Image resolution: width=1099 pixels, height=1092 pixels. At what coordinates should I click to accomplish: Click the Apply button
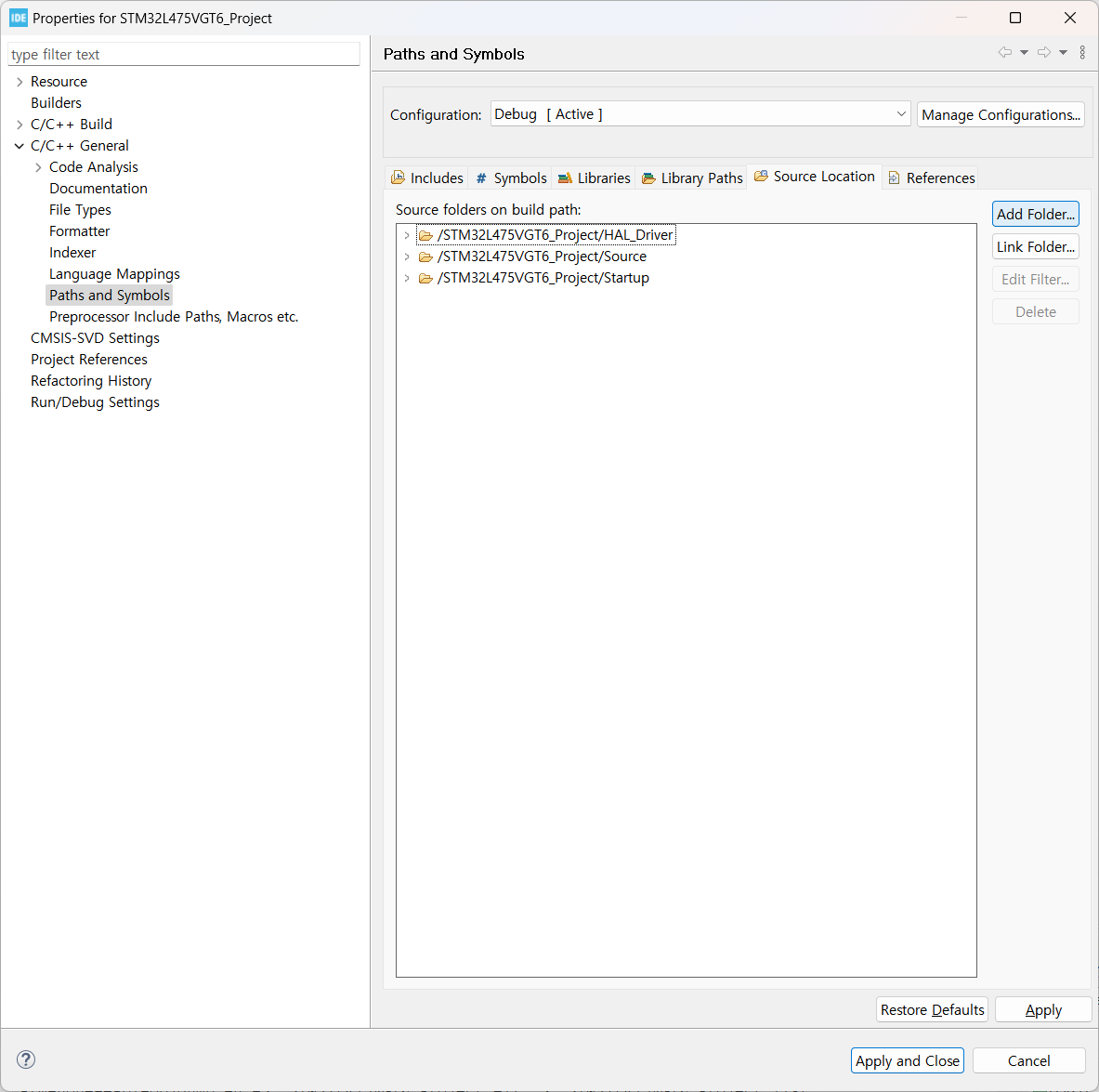point(1043,1009)
